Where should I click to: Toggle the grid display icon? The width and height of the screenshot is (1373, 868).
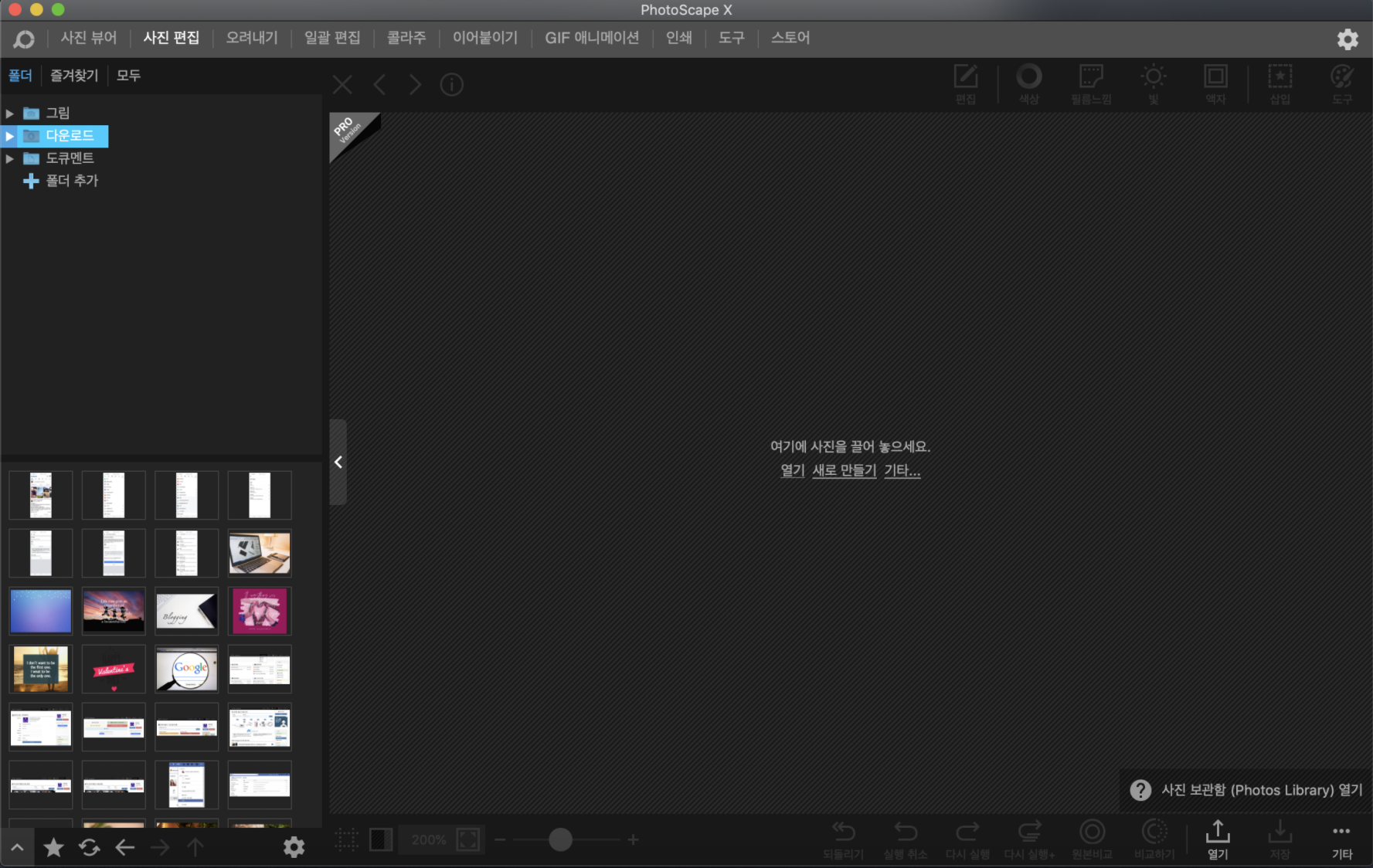click(346, 839)
